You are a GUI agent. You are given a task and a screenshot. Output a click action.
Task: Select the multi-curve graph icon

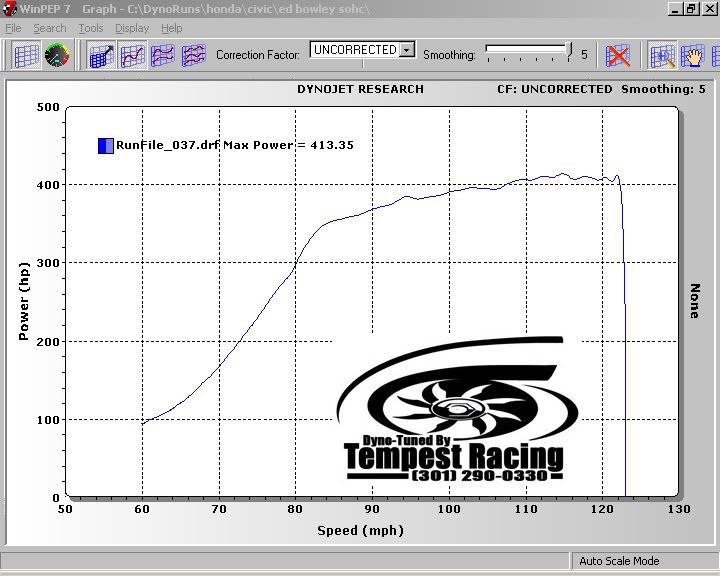point(193,56)
